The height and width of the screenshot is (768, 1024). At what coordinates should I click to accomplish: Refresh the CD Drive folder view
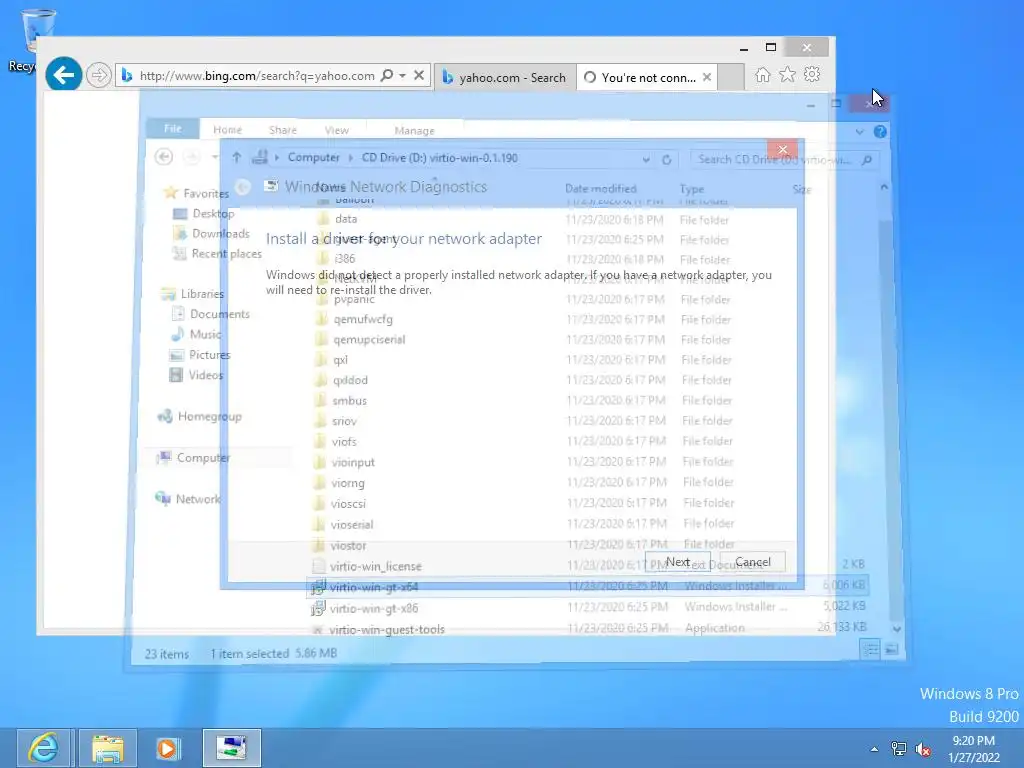667,159
